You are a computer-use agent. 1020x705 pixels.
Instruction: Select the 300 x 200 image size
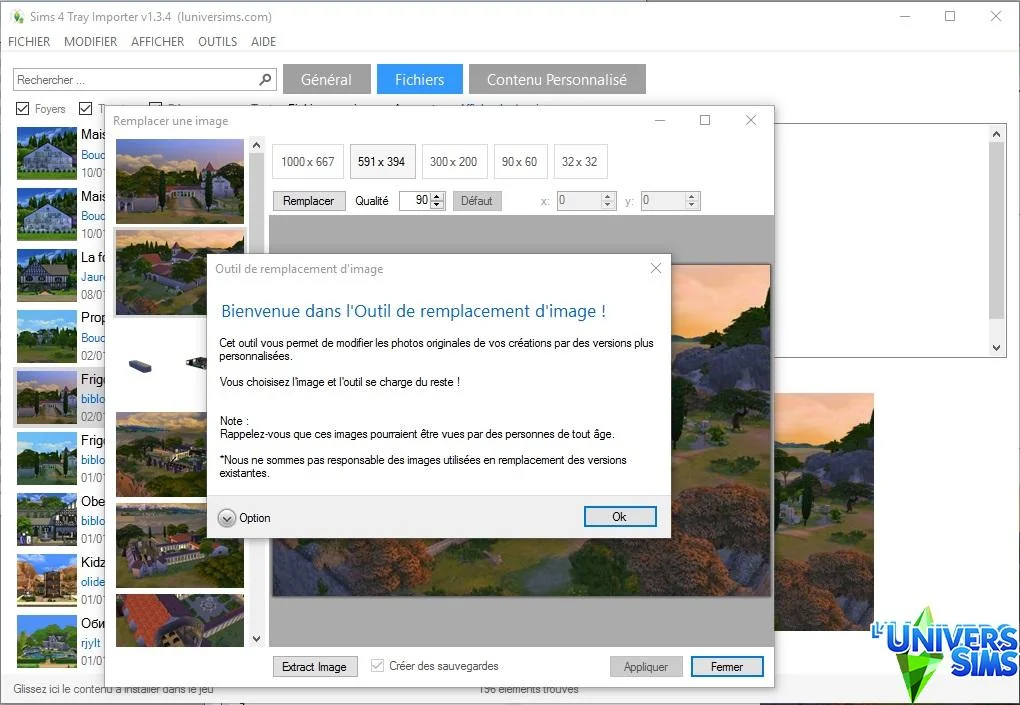point(454,161)
